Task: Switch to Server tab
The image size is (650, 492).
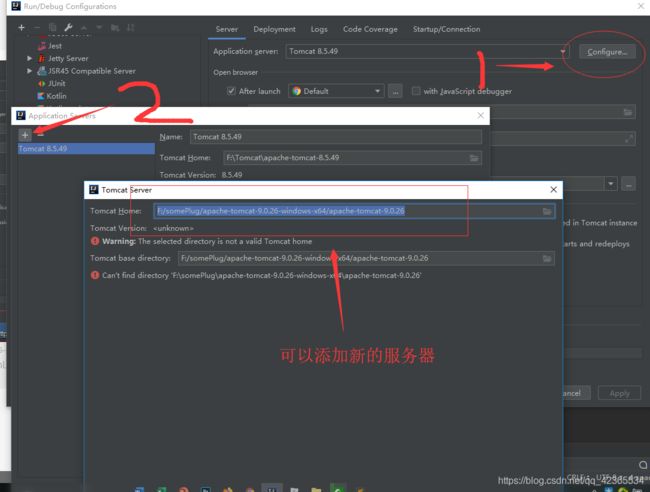Action: point(227,29)
